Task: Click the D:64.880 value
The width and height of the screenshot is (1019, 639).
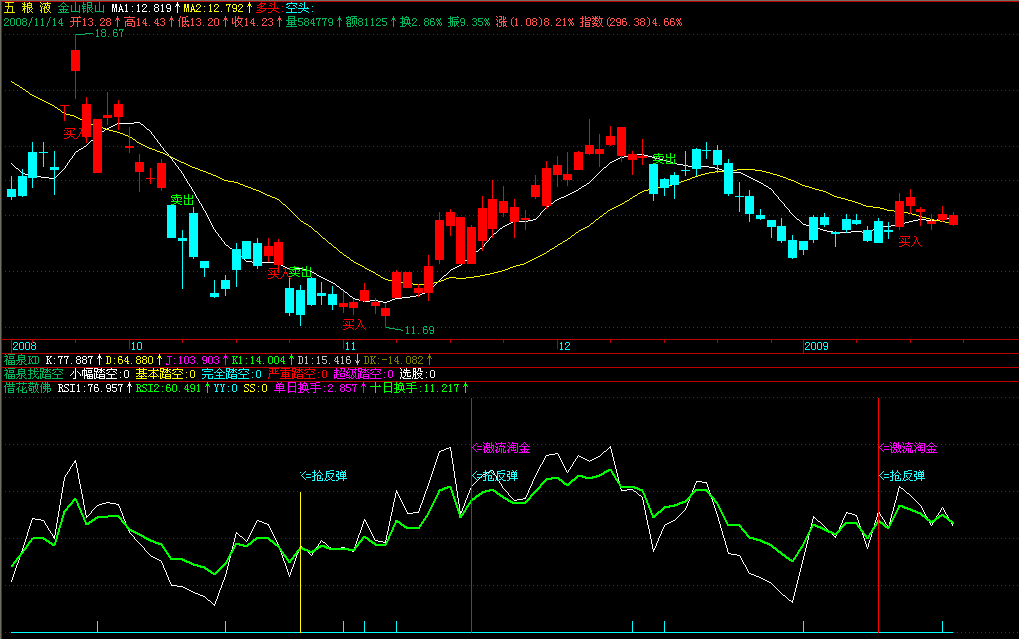Action: tap(130, 360)
